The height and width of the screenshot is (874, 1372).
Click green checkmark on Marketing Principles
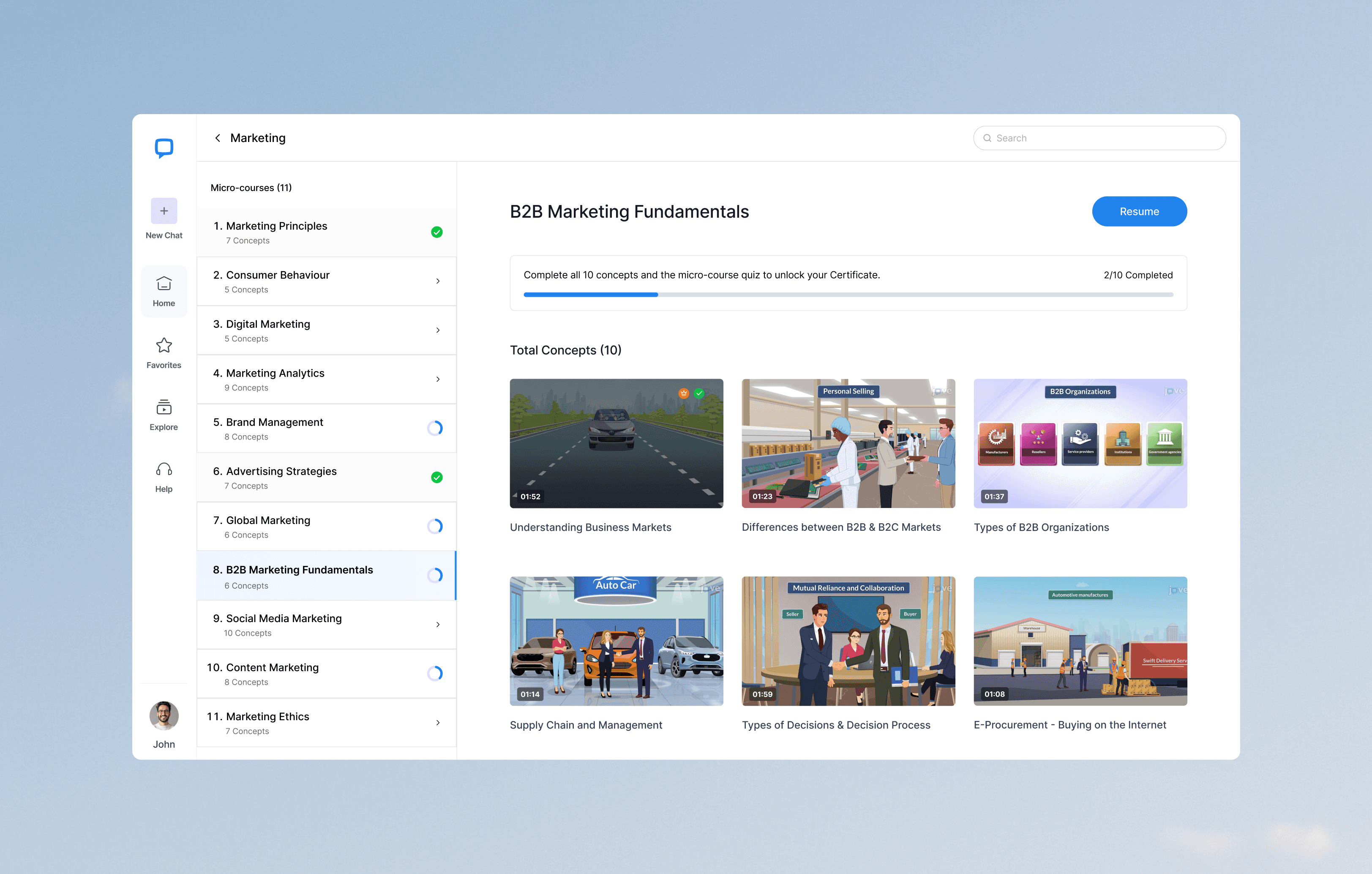[x=436, y=232]
